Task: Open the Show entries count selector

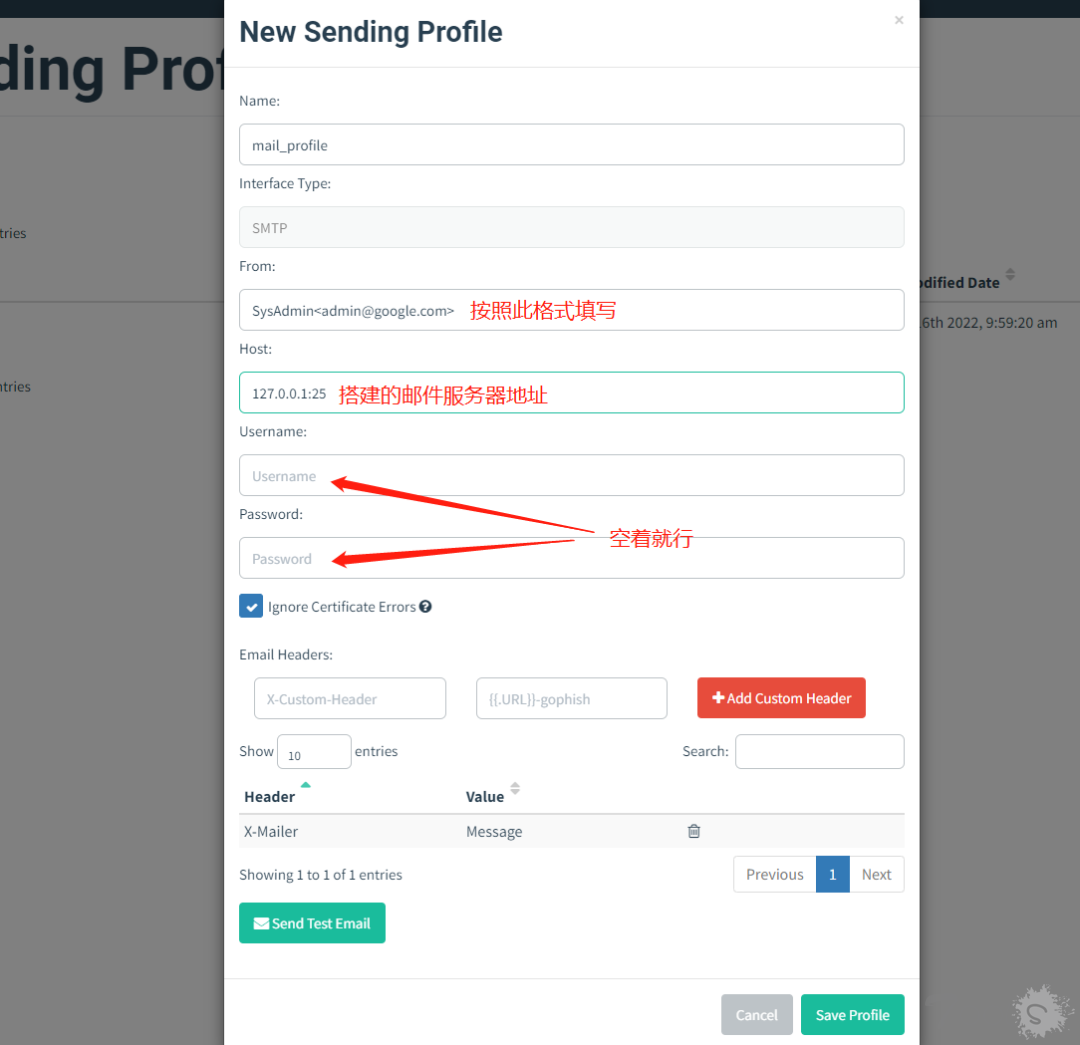Action: (x=314, y=752)
